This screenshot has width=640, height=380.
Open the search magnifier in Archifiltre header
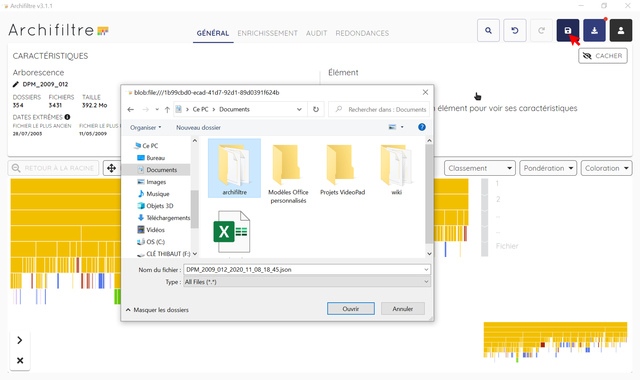[x=488, y=31]
